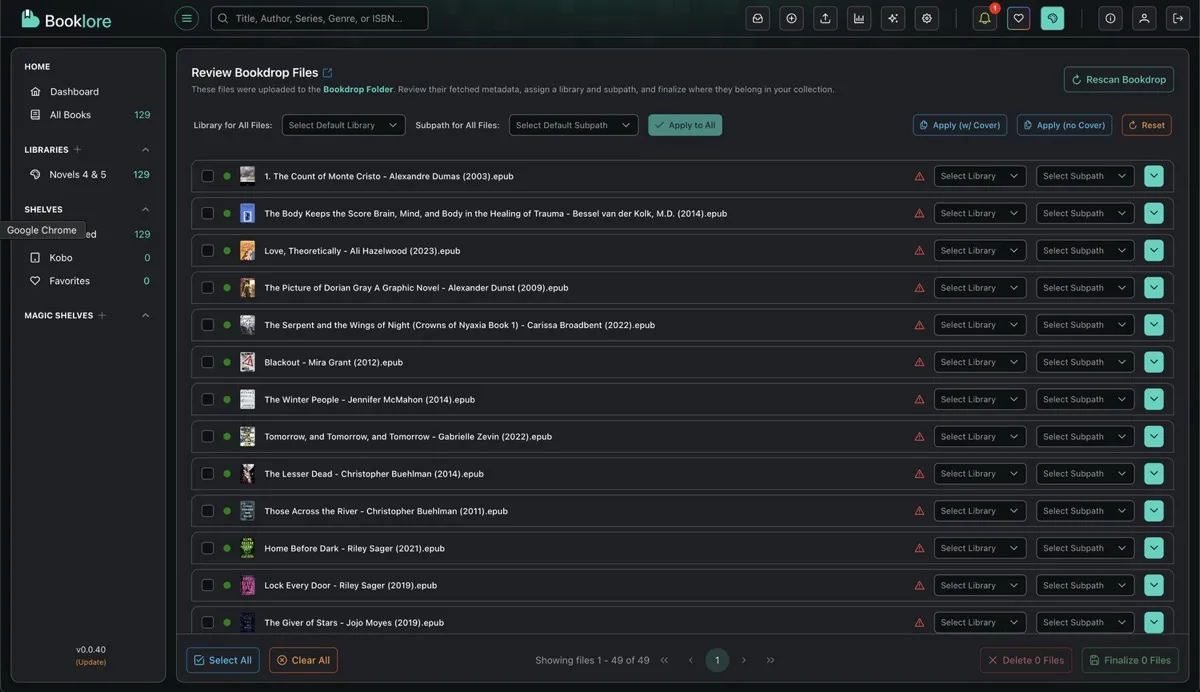Open the theme palette icon
This screenshot has width=1200, height=692.
1052,18
